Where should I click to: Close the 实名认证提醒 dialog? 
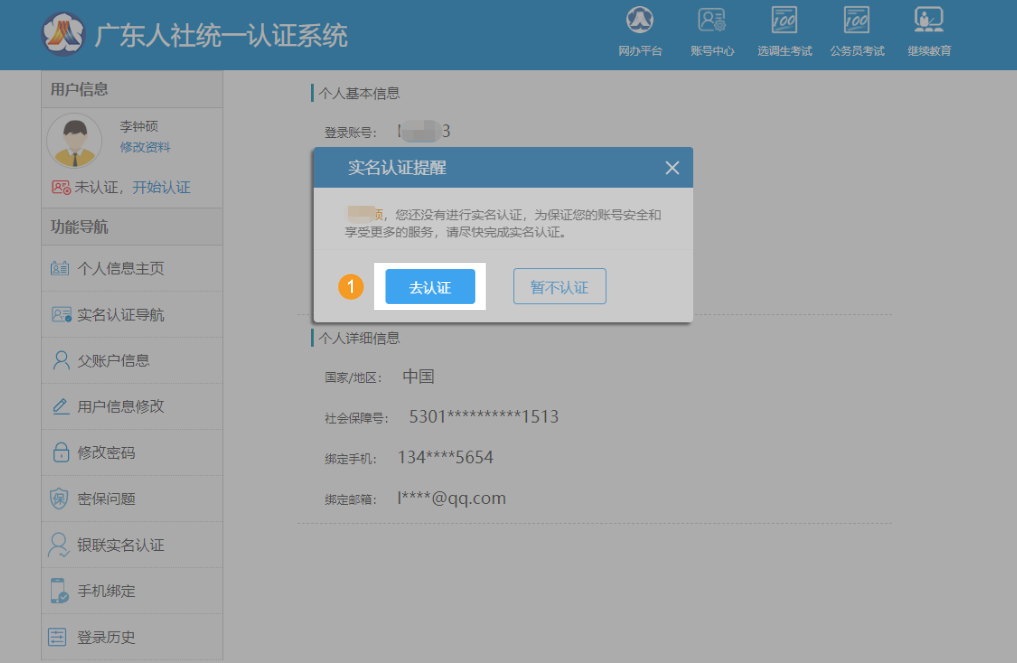672,168
